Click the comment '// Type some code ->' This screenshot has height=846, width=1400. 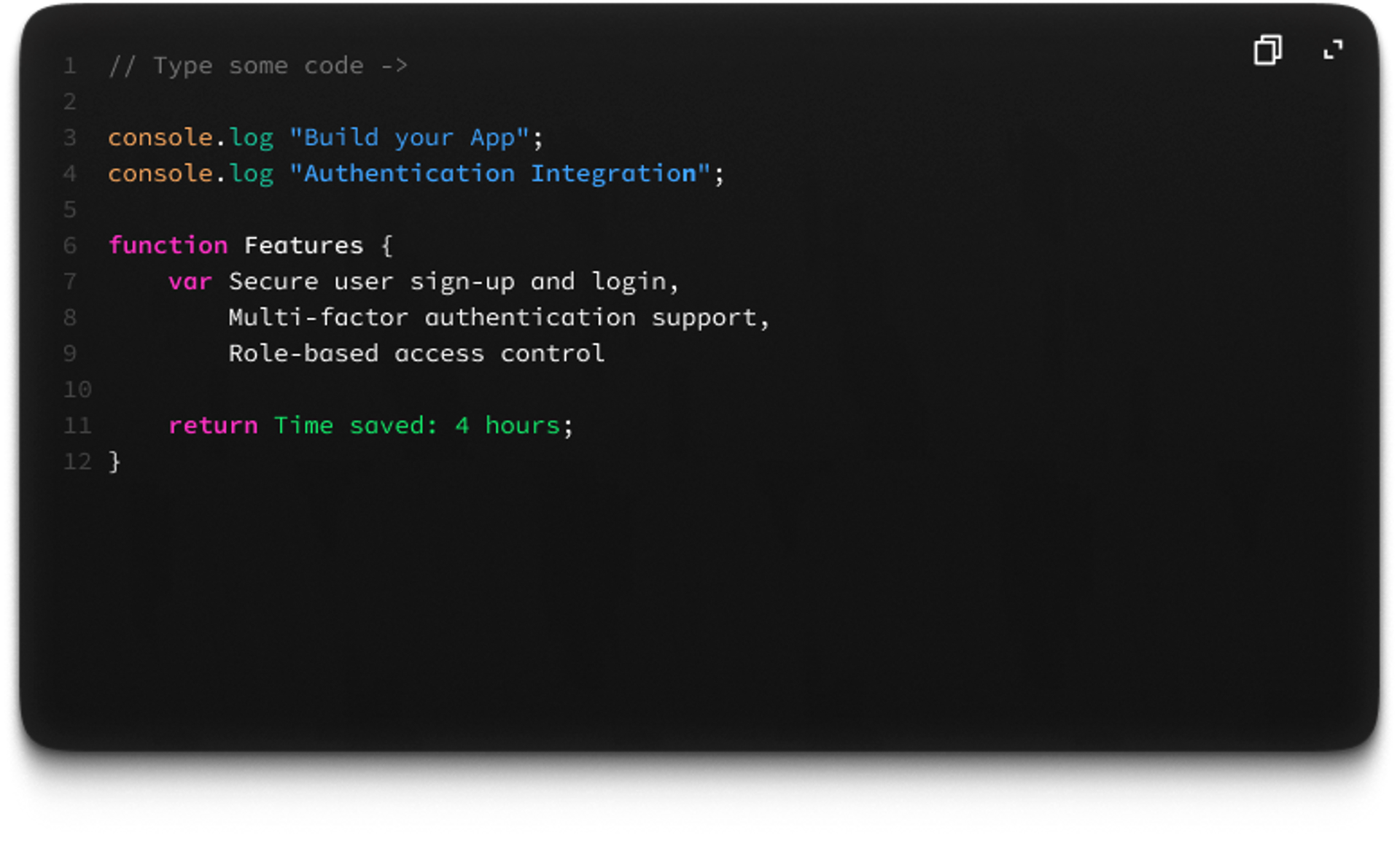[x=258, y=66]
